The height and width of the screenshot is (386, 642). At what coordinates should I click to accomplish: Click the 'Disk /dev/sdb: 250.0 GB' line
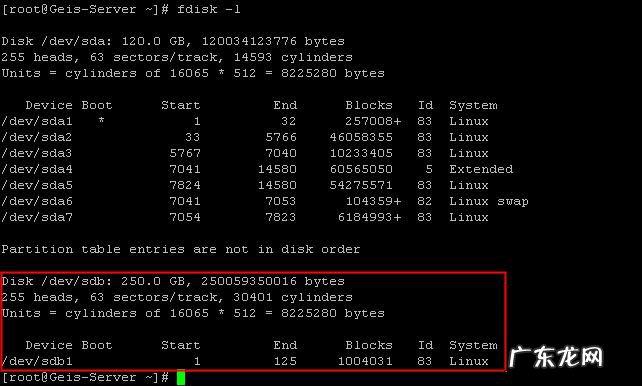(x=173, y=281)
